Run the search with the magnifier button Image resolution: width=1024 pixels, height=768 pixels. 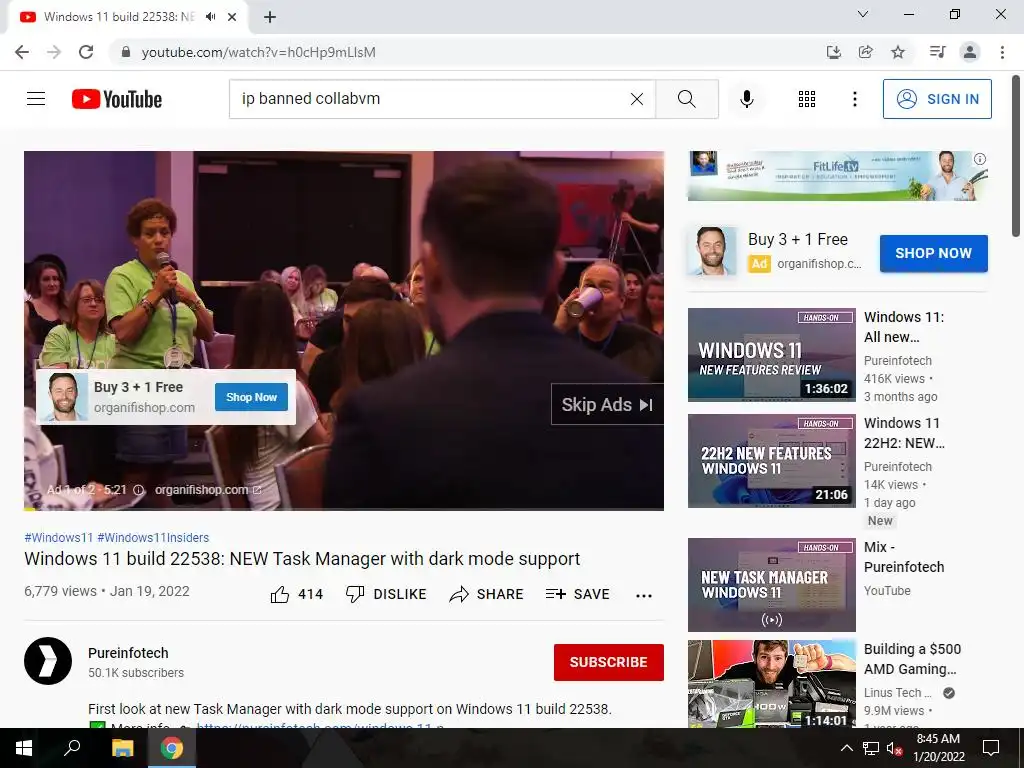687,99
